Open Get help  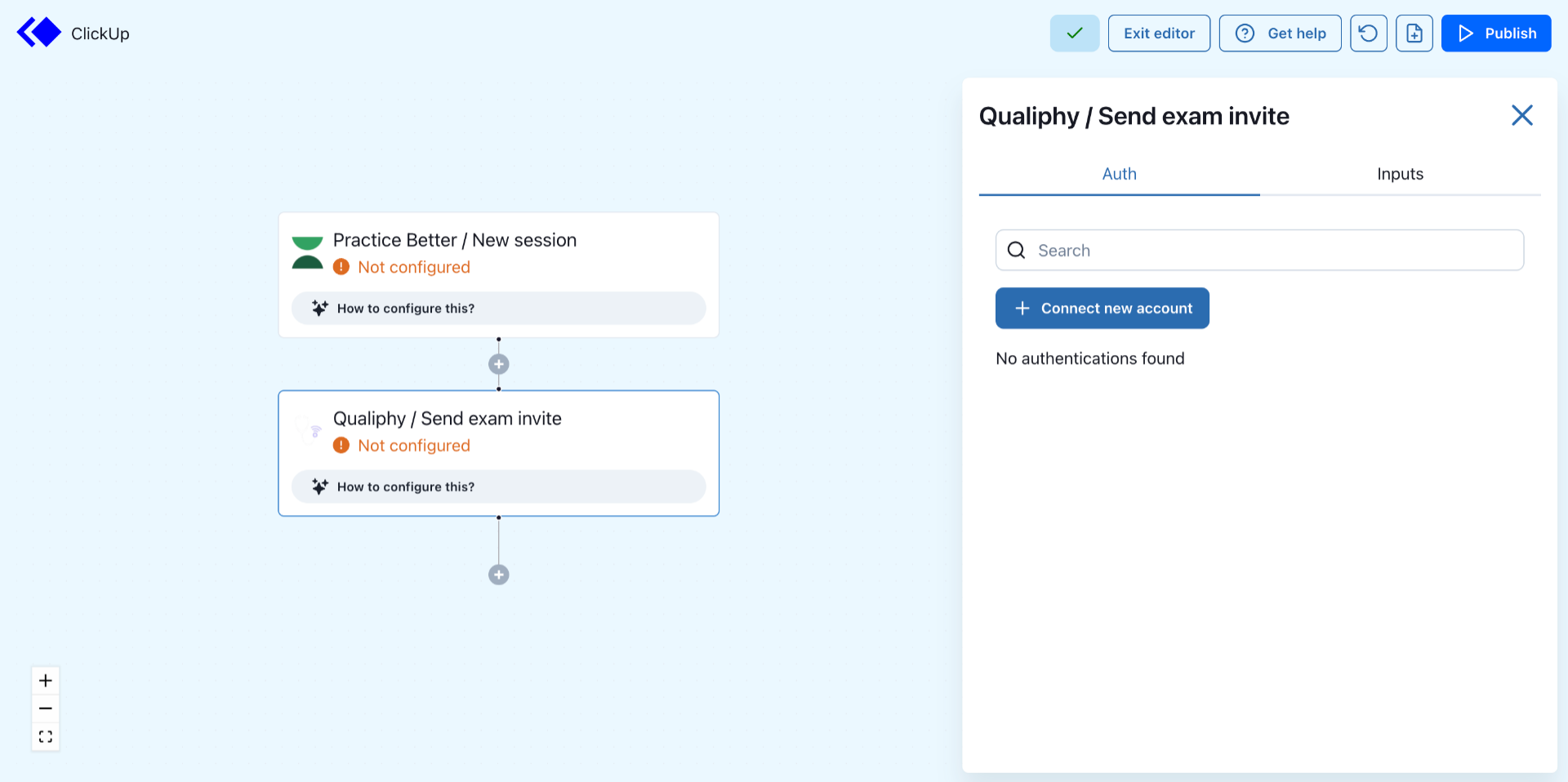click(x=1280, y=33)
